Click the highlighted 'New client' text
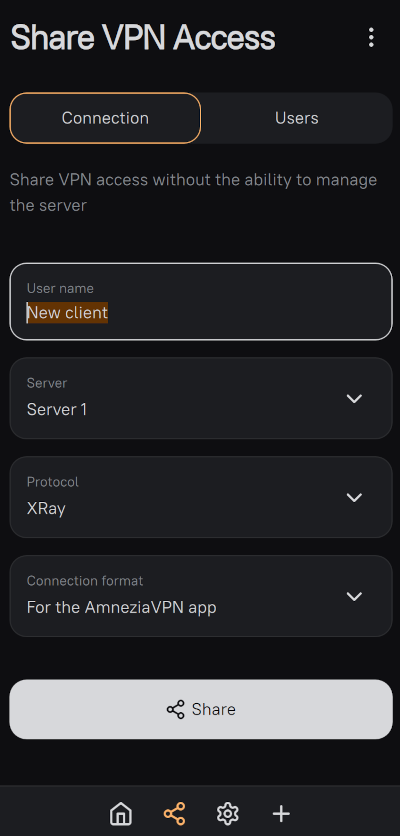 (67, 312)
